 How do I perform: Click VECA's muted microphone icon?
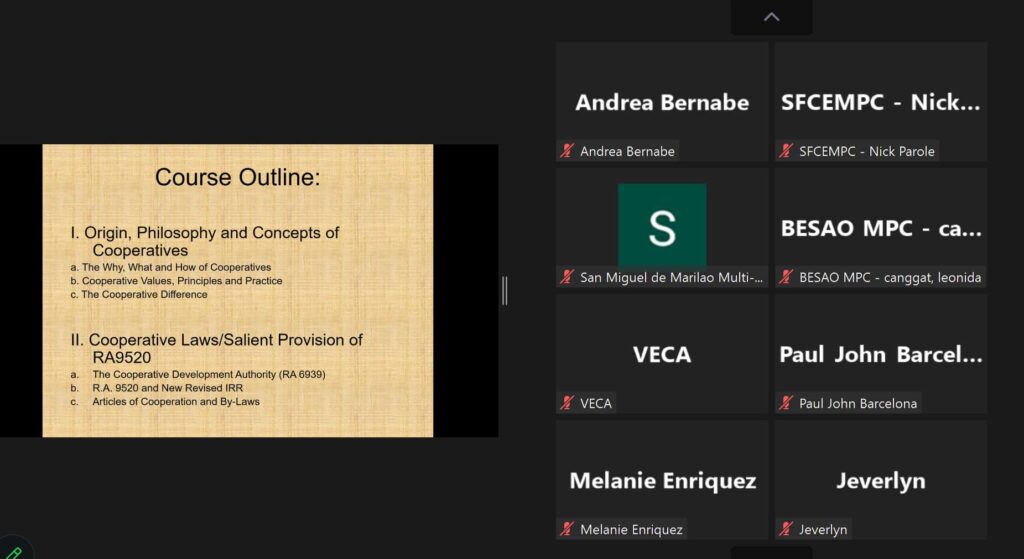pos(567,403)
